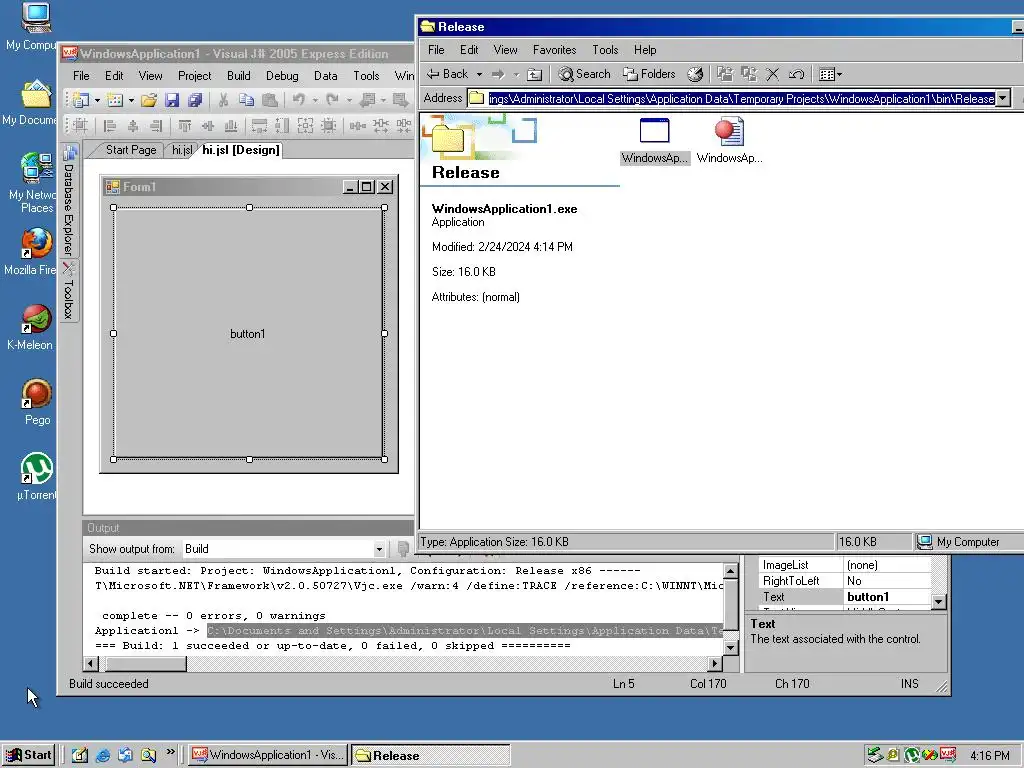
Task: Click the Folders button in Explorer toolbar
Action: coord(649,74)
